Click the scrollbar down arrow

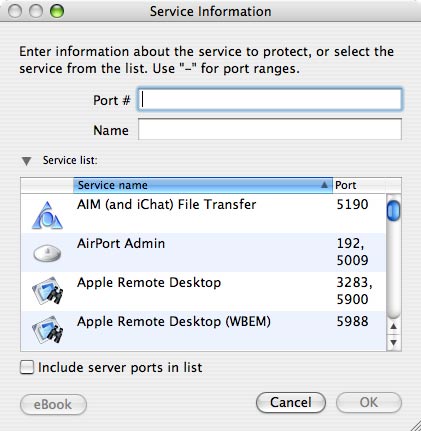coord(394,342)
